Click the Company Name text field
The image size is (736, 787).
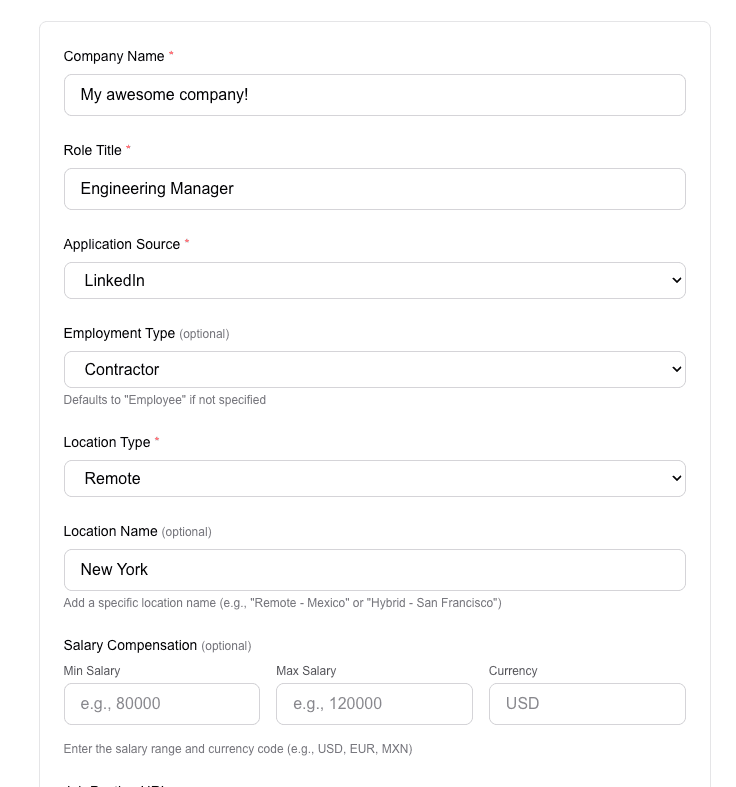[x=374, y=95]
